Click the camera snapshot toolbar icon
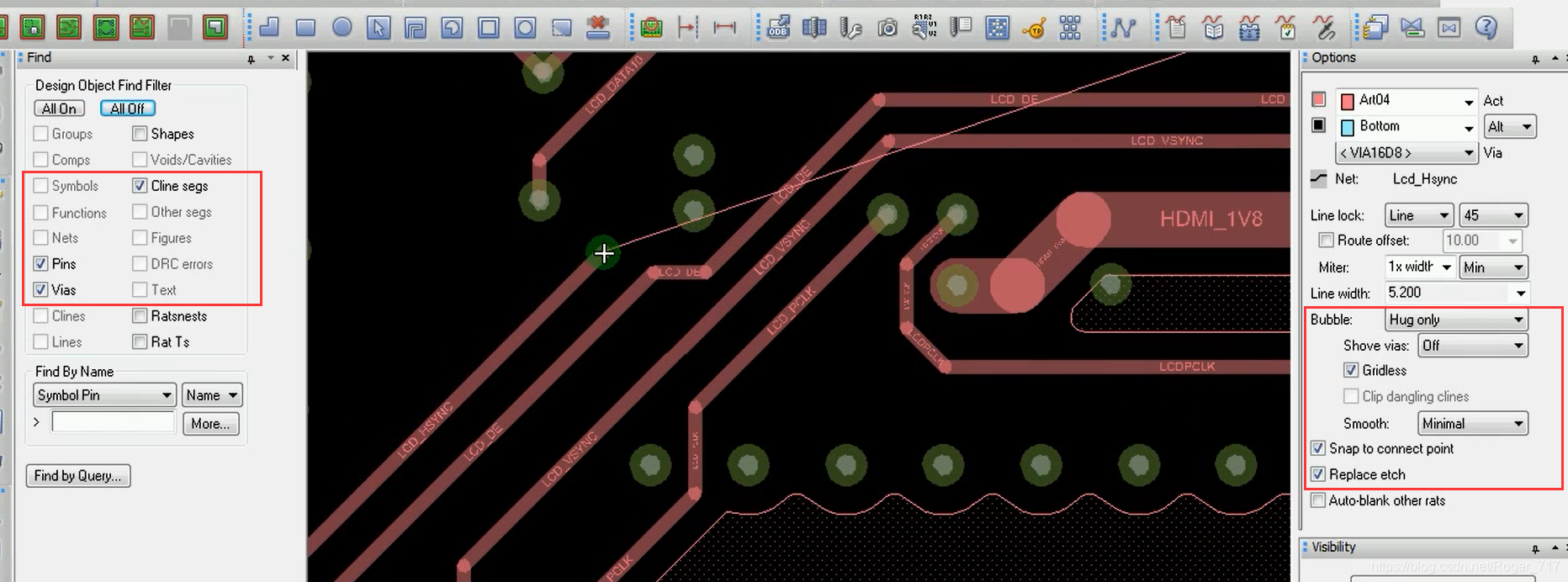This screenshot has height=582, width=1568. [x=887, y=29]
